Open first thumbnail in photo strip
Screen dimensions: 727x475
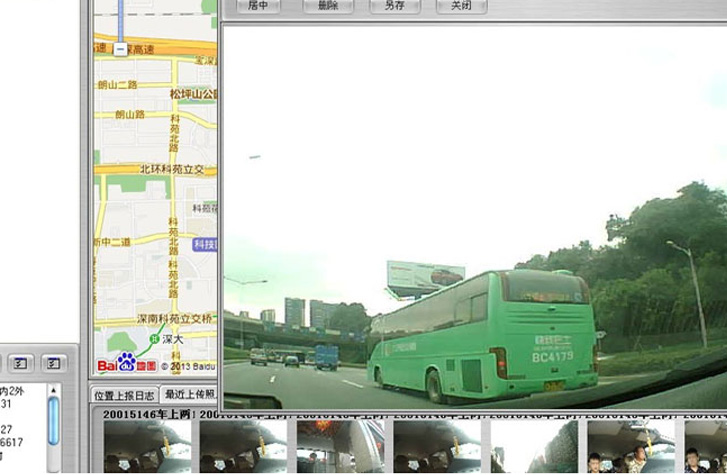148,446
